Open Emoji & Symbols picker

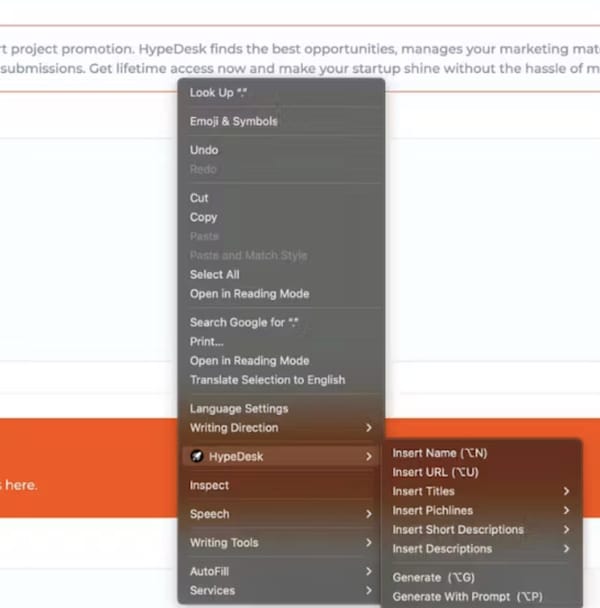233,122
